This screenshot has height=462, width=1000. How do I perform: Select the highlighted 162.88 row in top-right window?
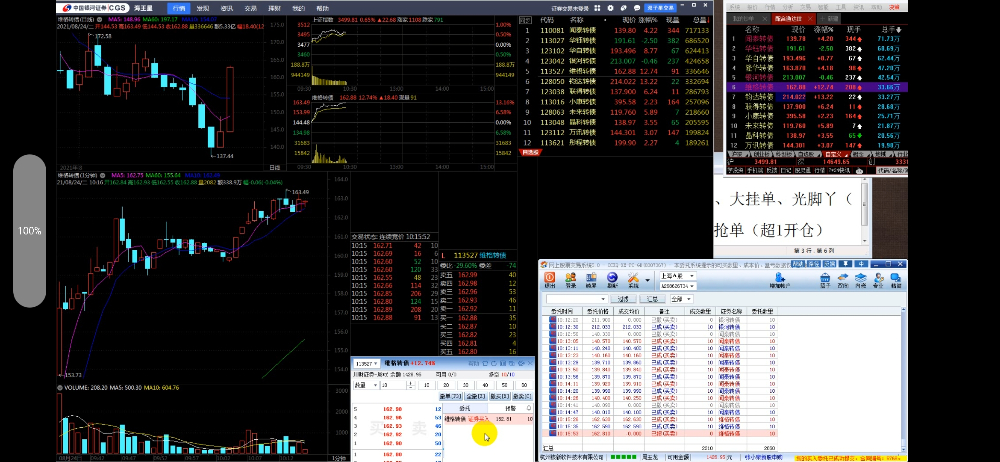pos(818,87)
